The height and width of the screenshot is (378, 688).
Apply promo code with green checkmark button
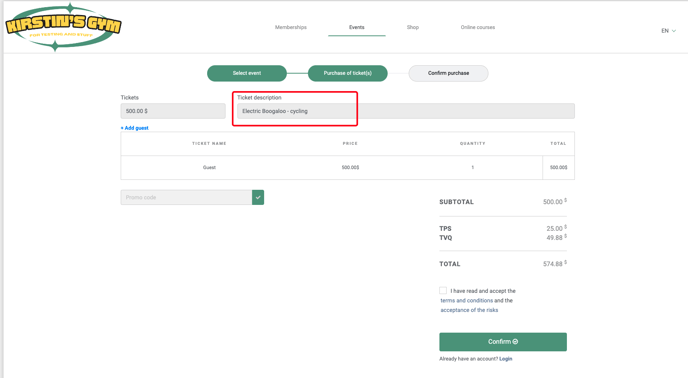coord(258,198)
